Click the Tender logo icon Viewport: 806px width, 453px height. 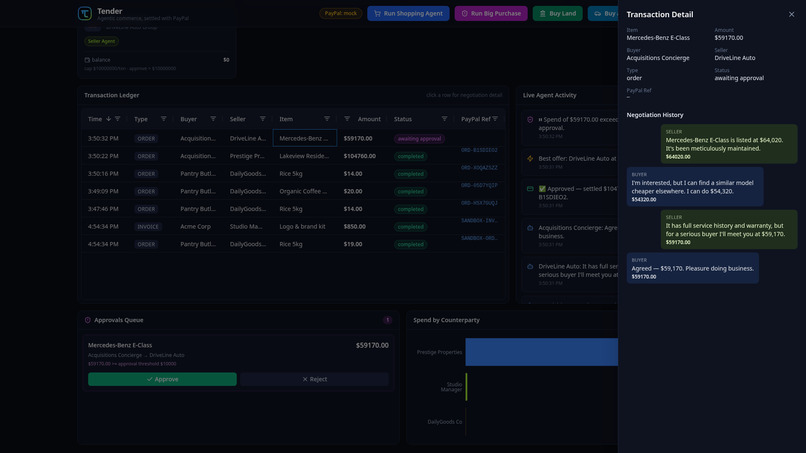pyautogui.click(x=85, y=13)
